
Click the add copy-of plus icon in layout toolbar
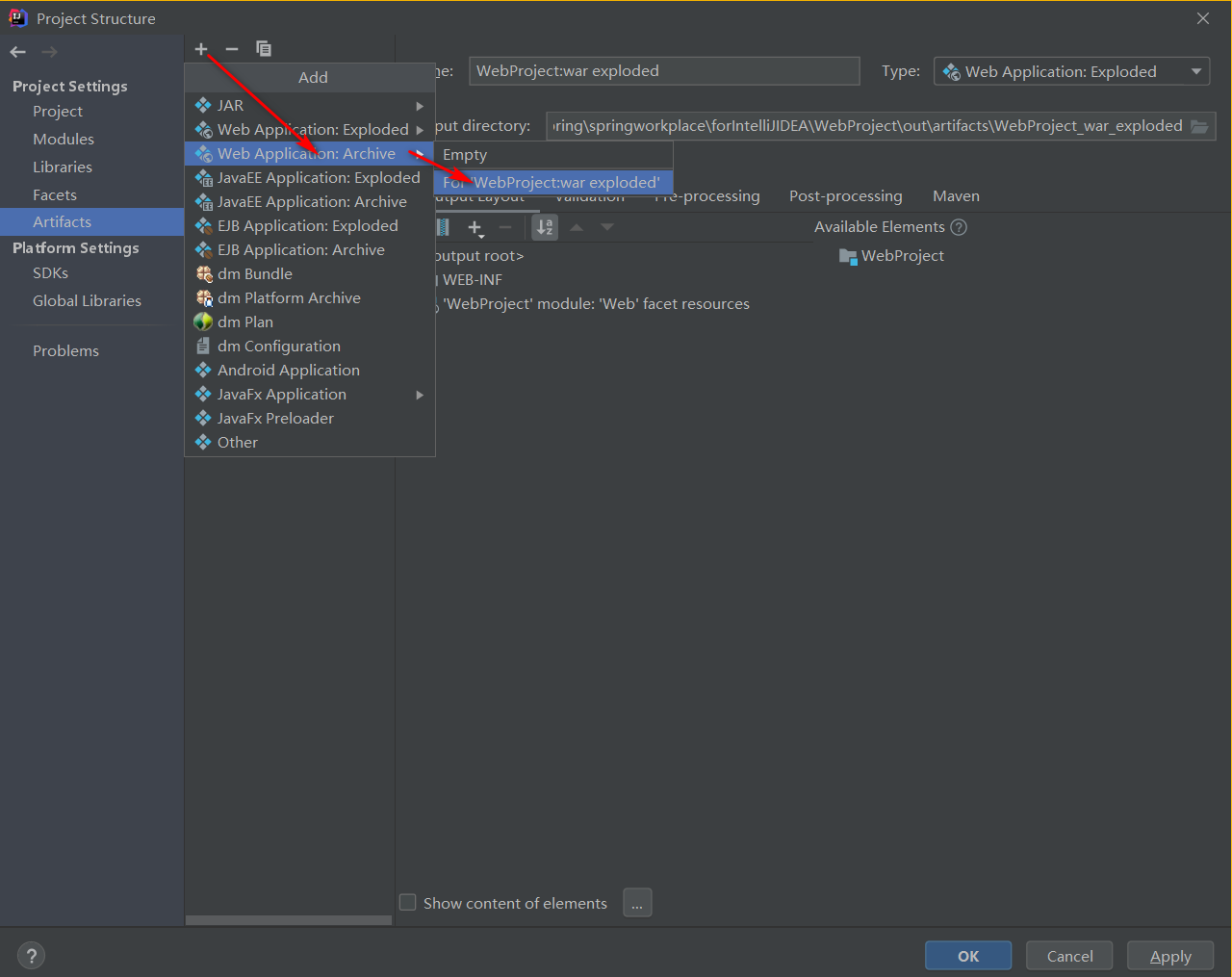coord(475,228)
